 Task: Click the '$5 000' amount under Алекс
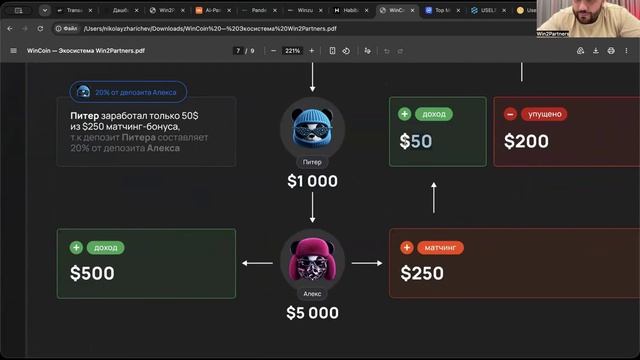coord(313,313)
